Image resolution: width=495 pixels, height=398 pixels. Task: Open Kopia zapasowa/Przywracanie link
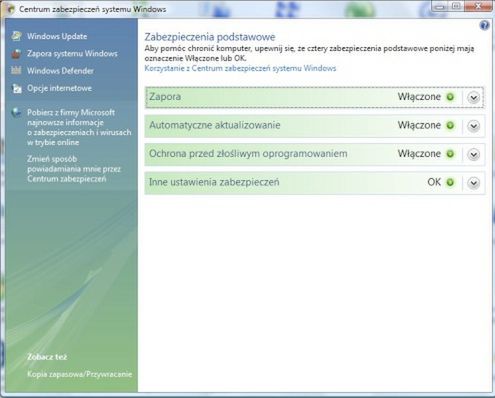(80, 374)
